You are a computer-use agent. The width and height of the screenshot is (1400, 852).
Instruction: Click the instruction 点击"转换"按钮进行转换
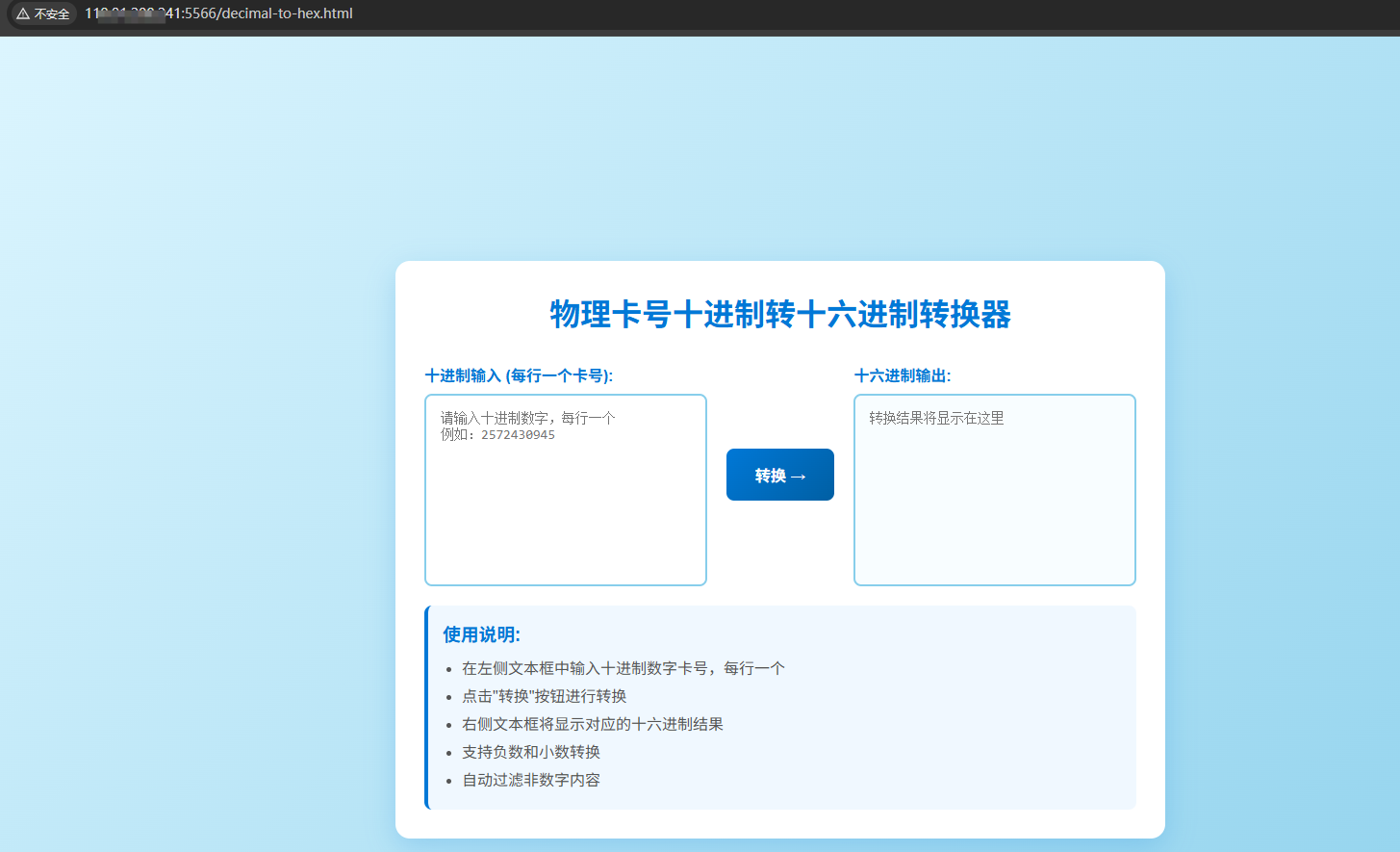[544, 696]
